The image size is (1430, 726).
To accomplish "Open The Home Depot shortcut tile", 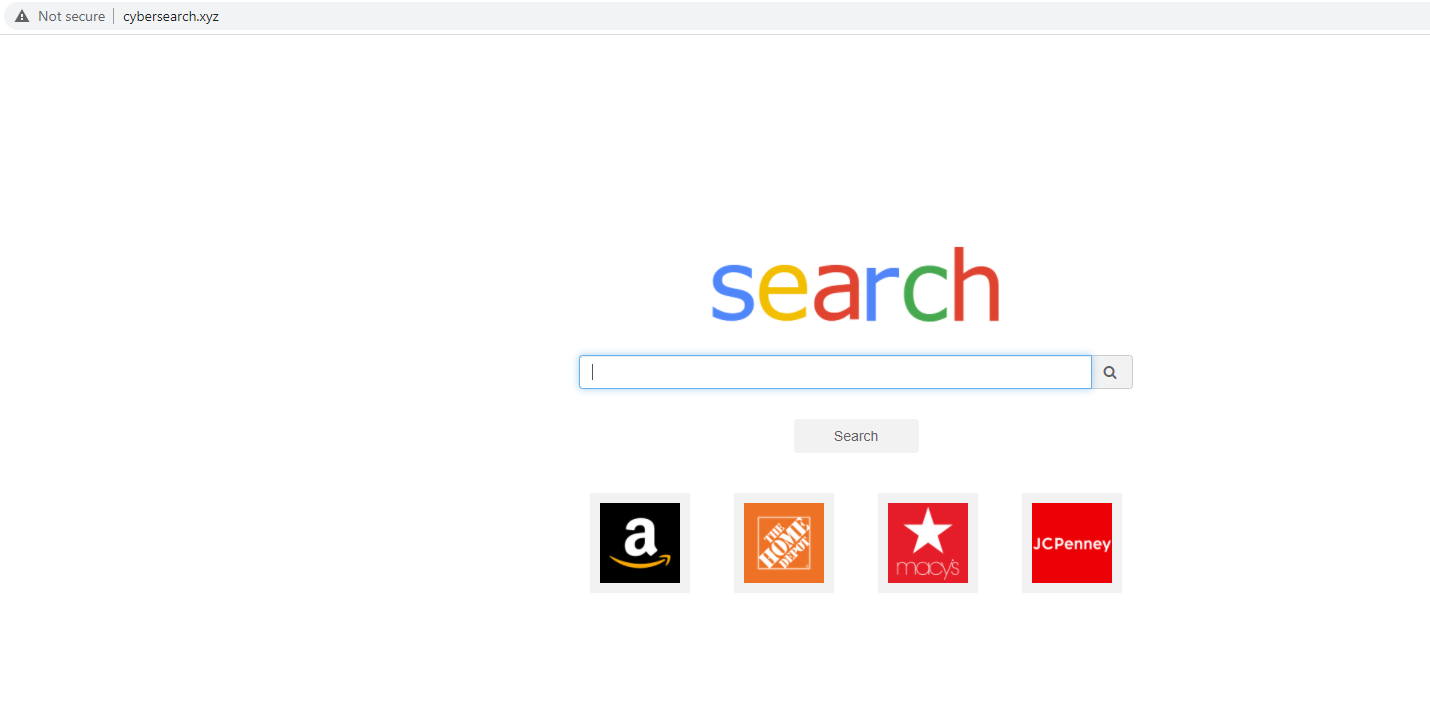I will (784, 543).
